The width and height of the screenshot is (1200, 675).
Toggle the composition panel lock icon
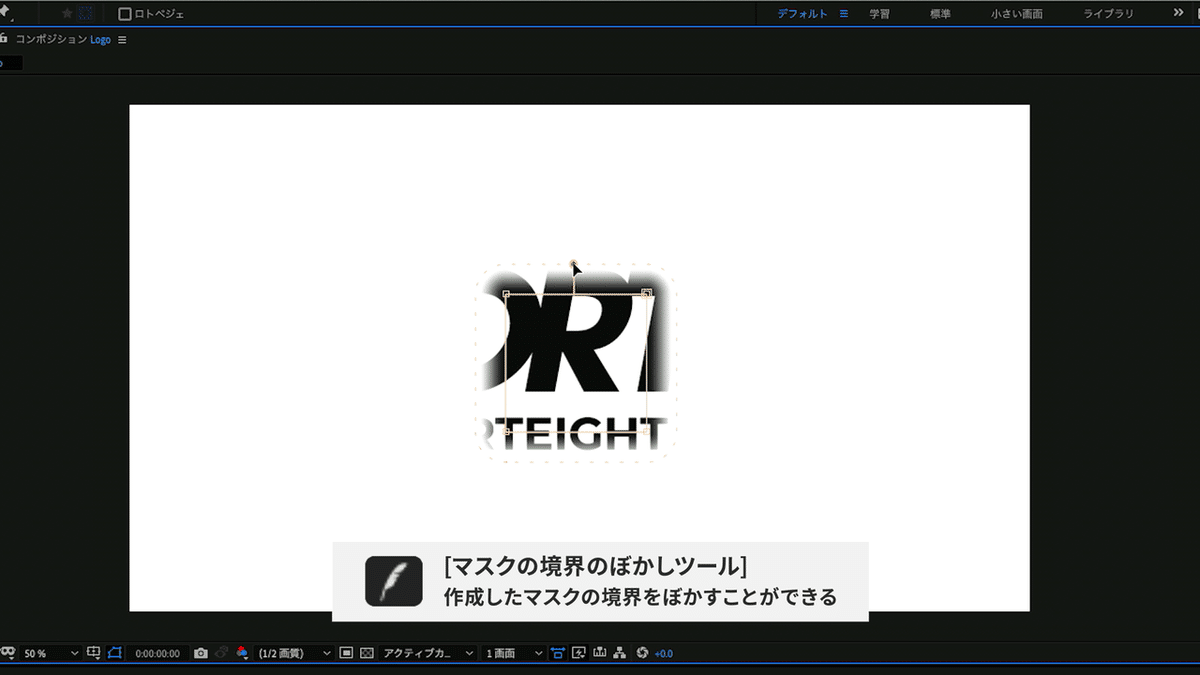[x=4, y=39]
